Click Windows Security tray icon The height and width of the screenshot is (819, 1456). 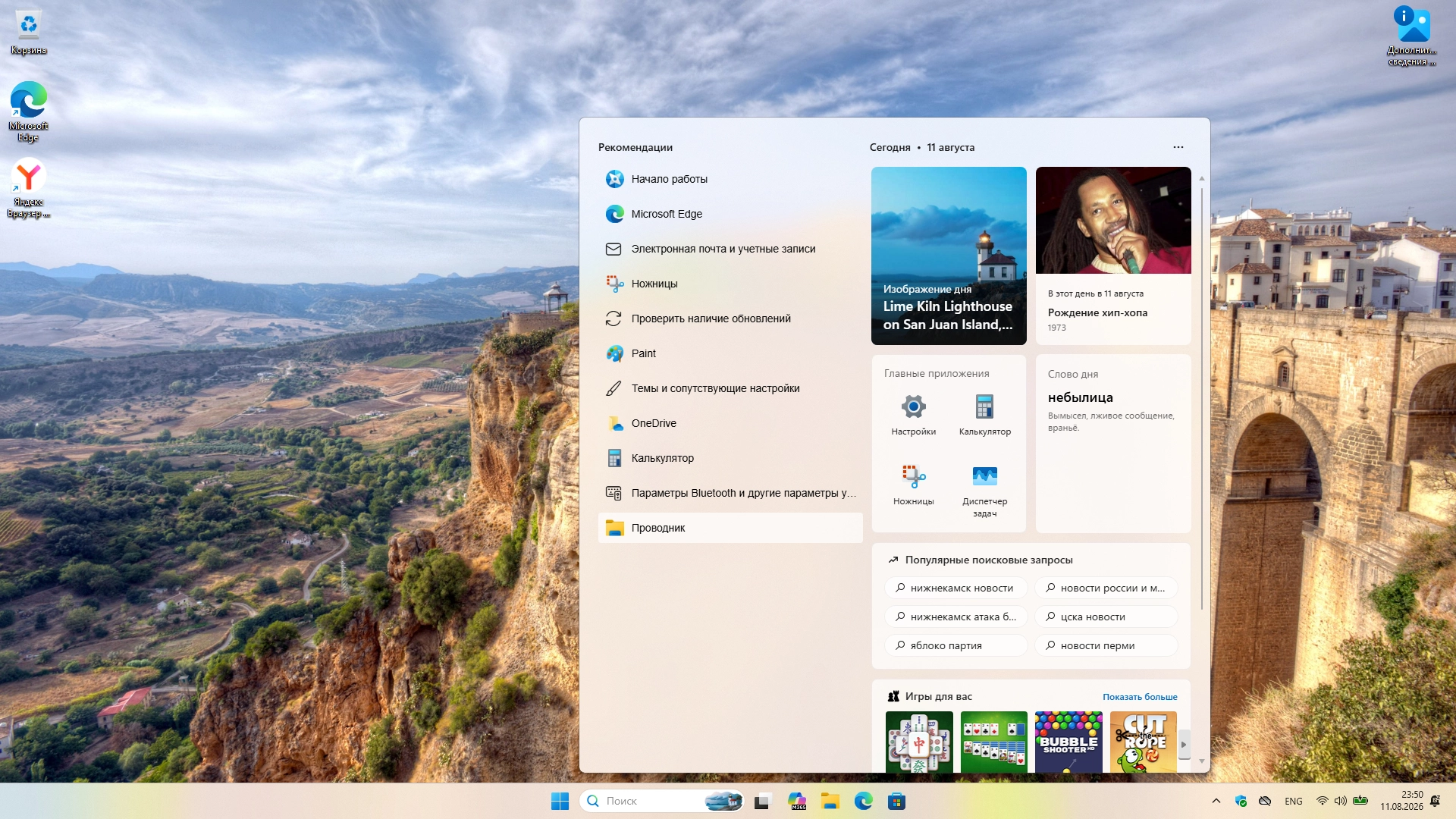pyautogui.click(x=1241, y=801)
